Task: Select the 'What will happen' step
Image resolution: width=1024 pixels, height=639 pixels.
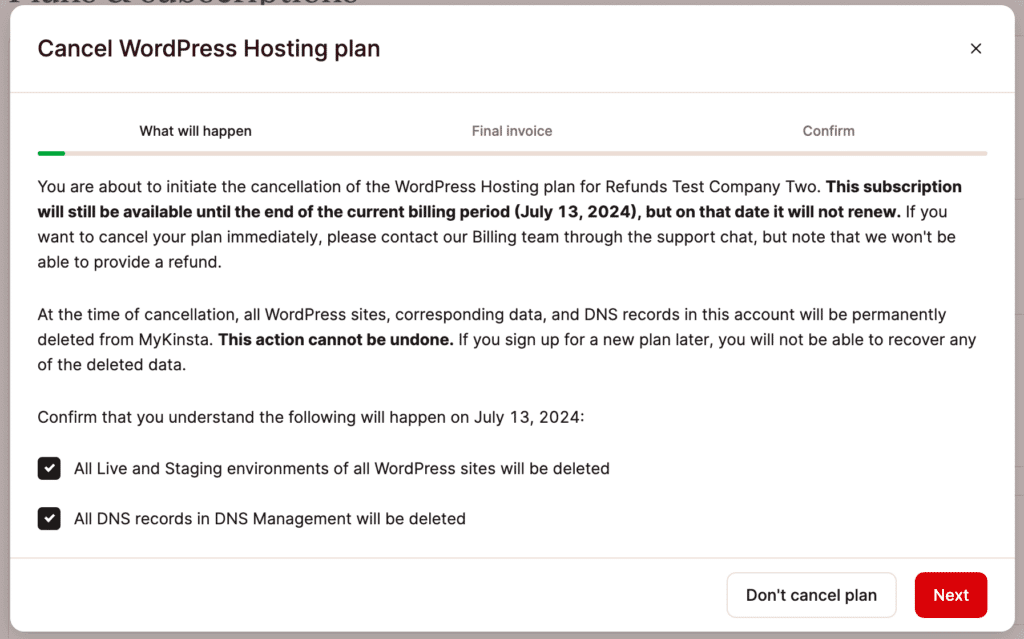Action: 195,131
